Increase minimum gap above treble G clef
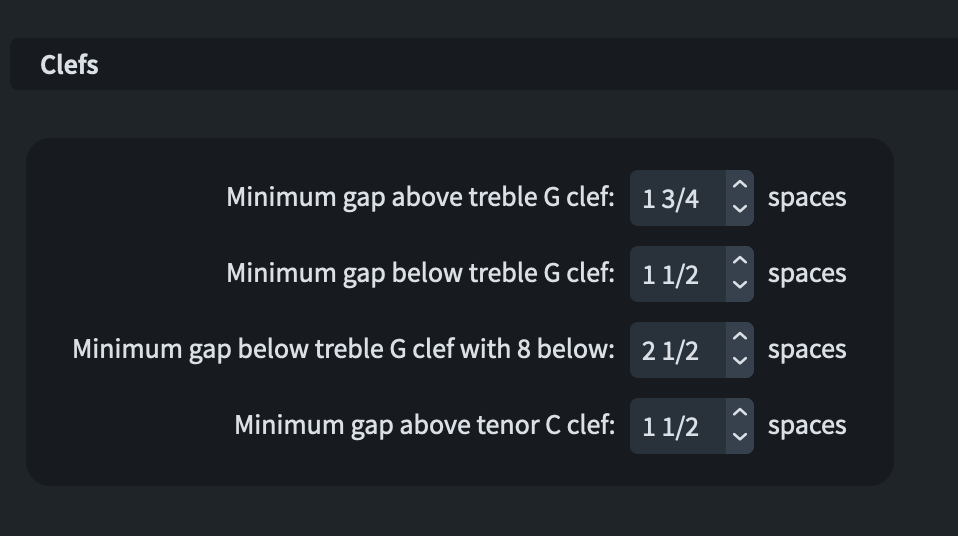The width and height of the screenshot is (958, 536). [x=740, y=186]
